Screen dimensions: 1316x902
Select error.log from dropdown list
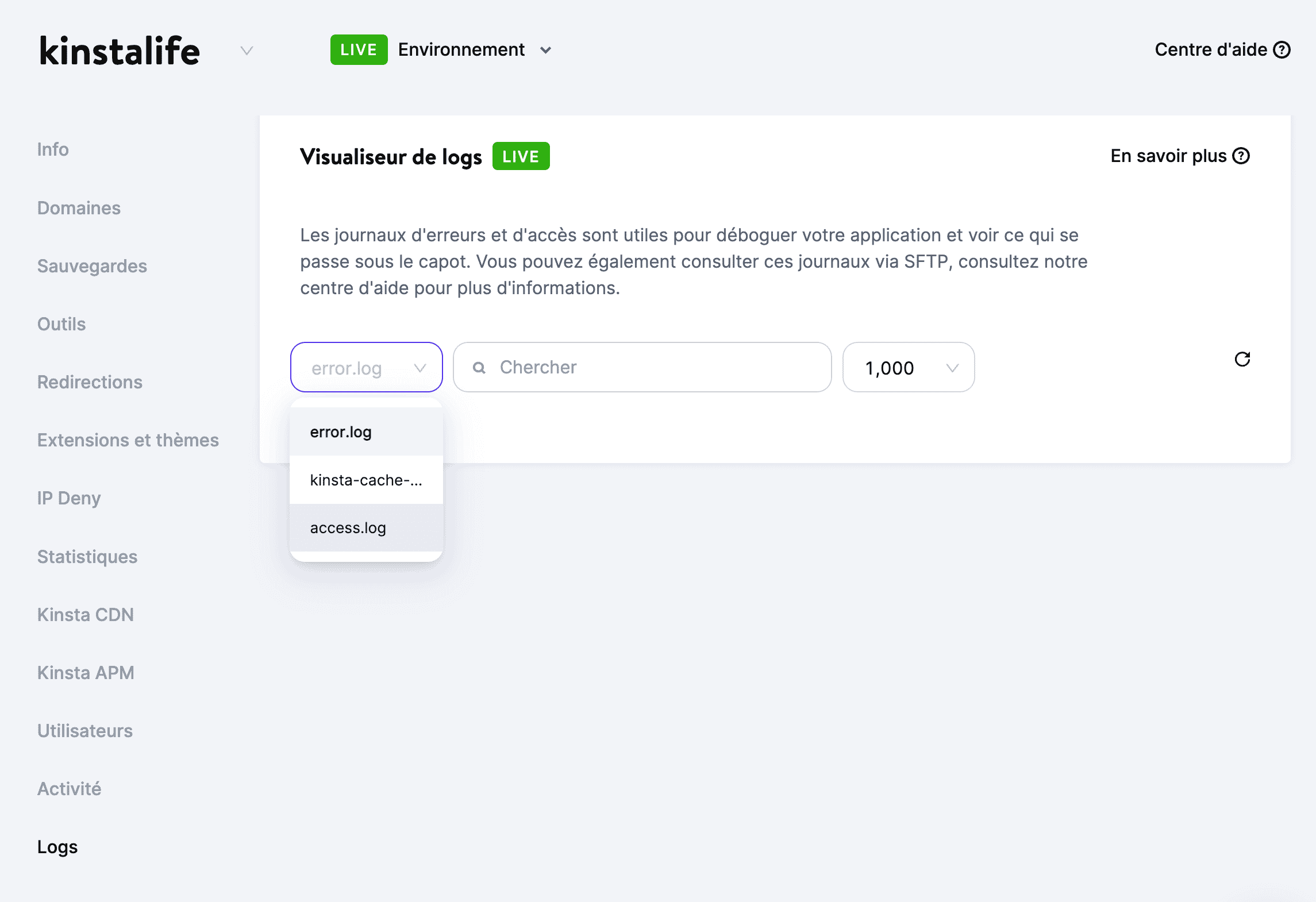[340, 432]
